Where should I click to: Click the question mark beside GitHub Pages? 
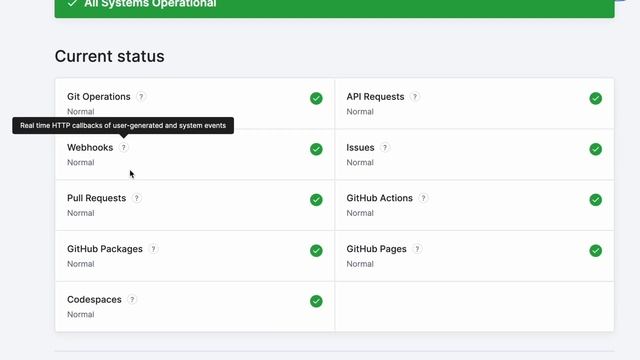coord(417,249)
